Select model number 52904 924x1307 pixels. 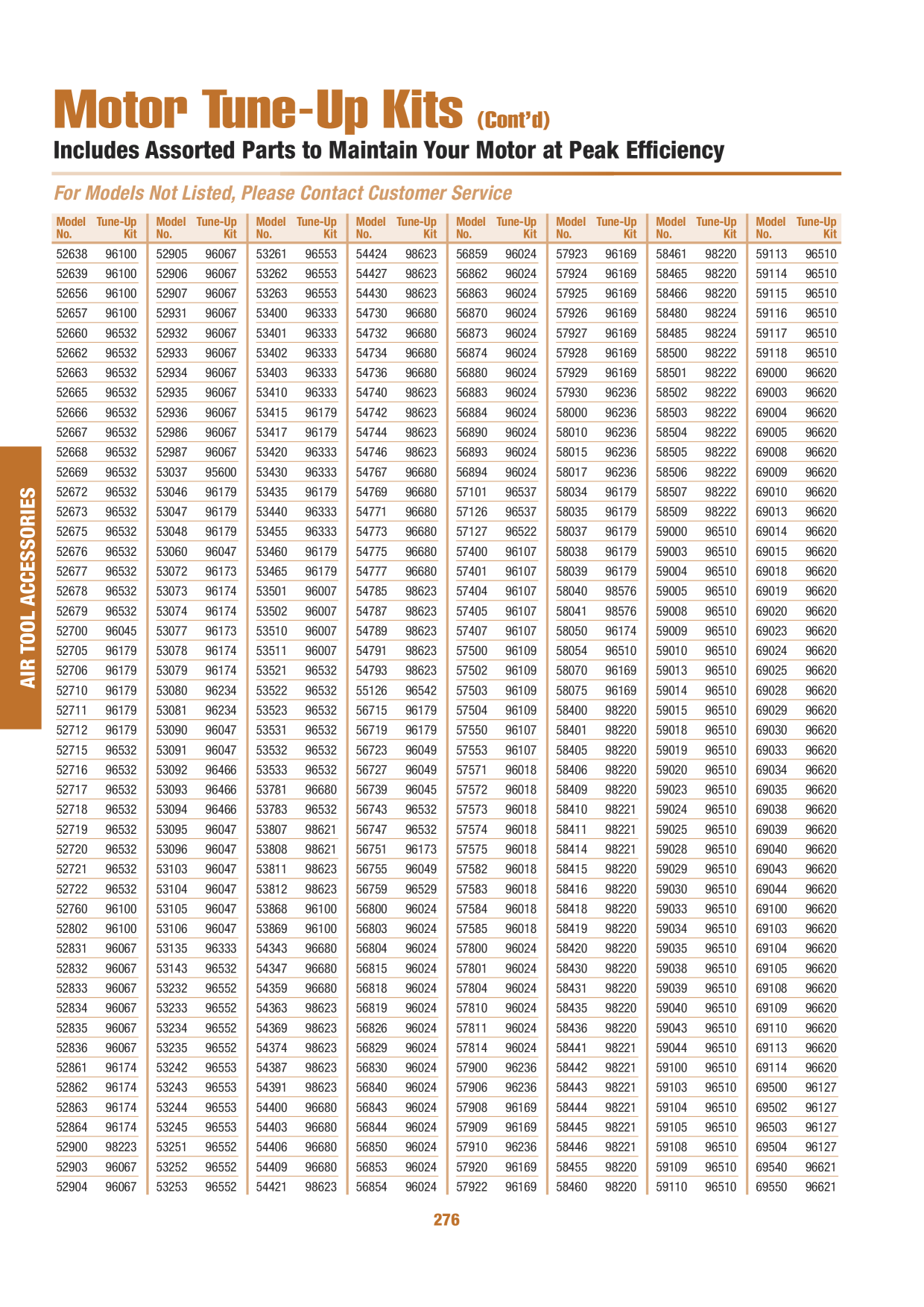(x=72, y=1187)
